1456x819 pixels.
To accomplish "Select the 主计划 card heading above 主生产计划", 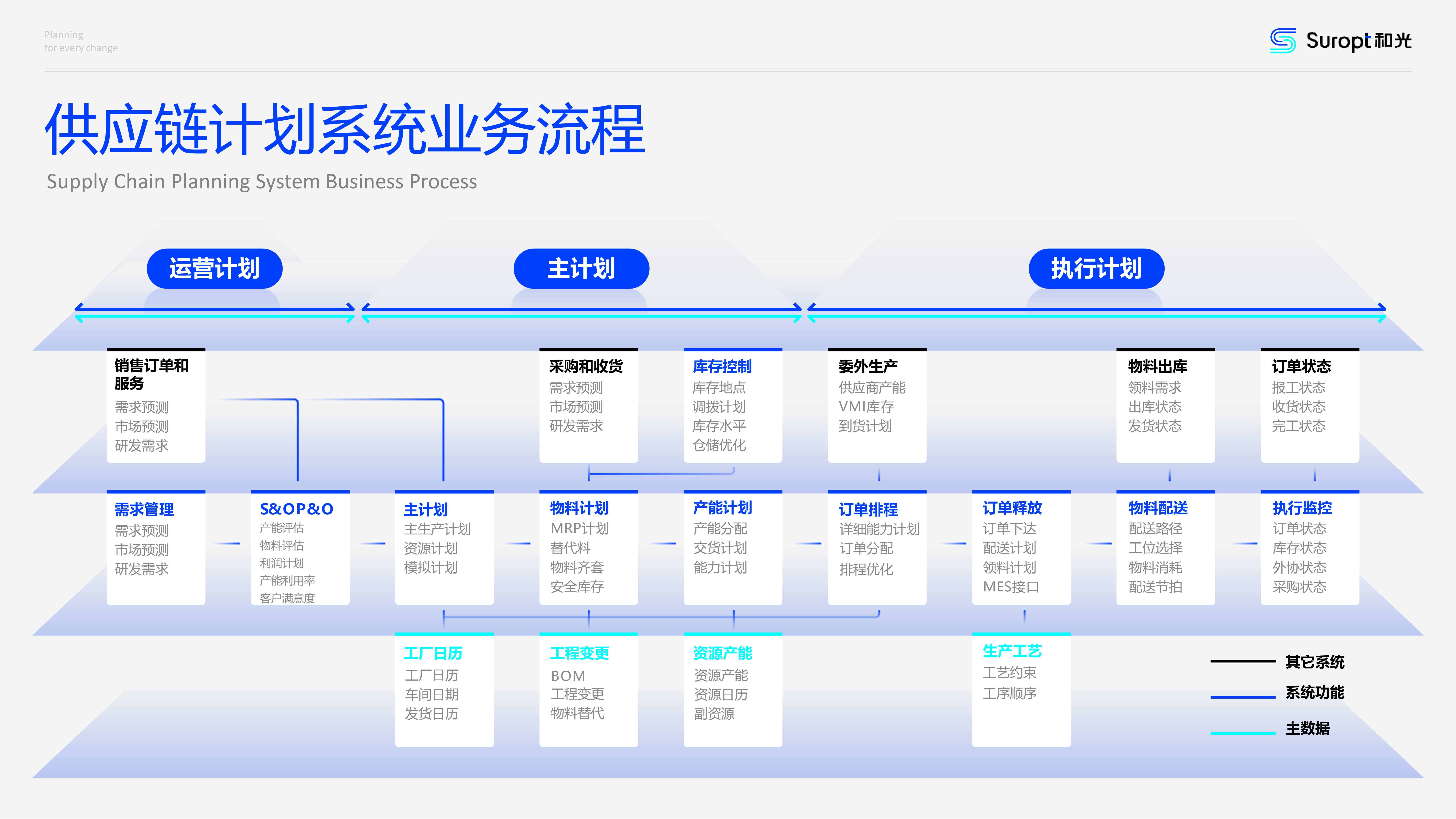I will pos(425,509).
